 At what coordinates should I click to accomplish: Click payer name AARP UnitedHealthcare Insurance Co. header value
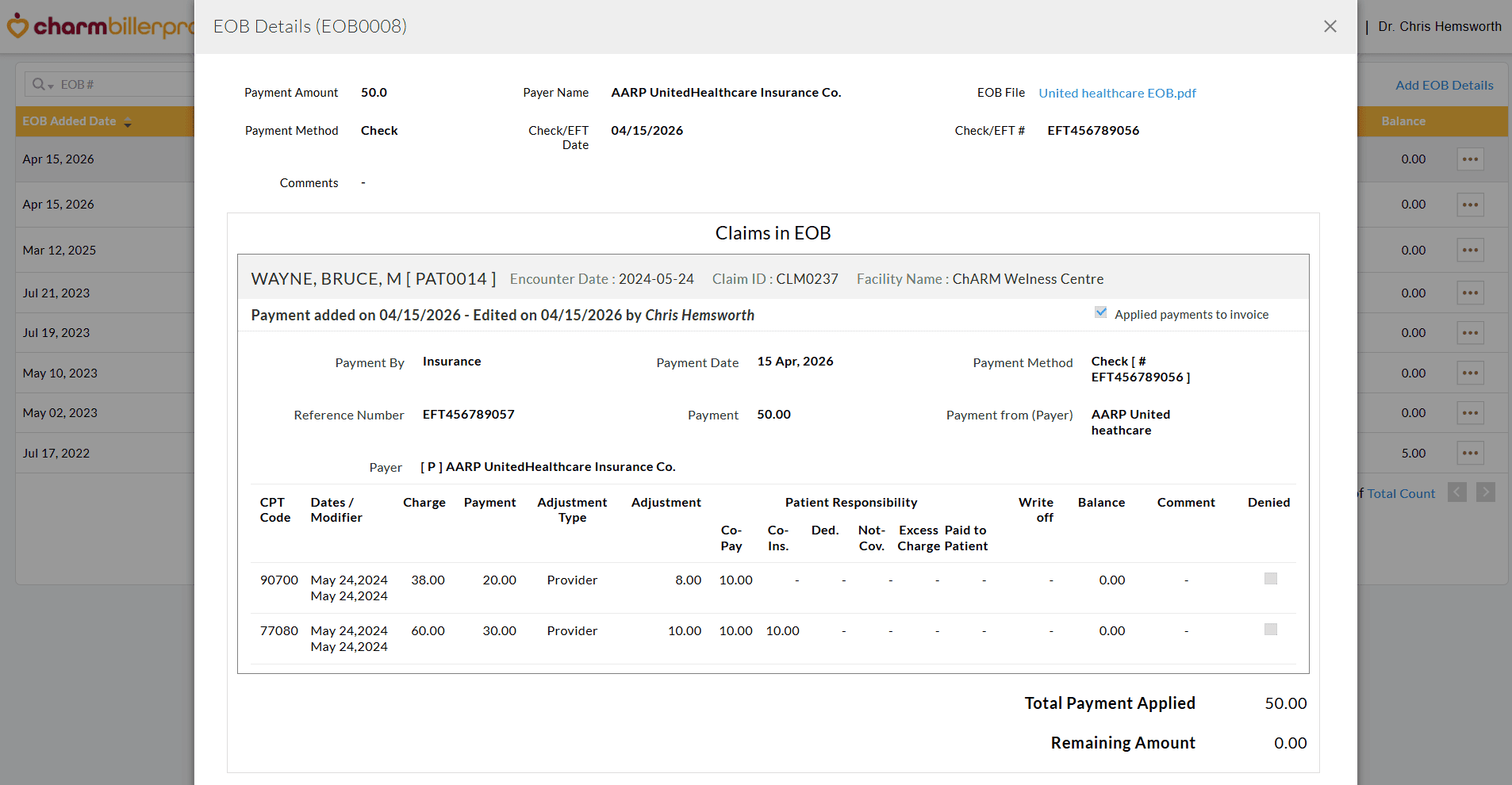tap(726, 93)
